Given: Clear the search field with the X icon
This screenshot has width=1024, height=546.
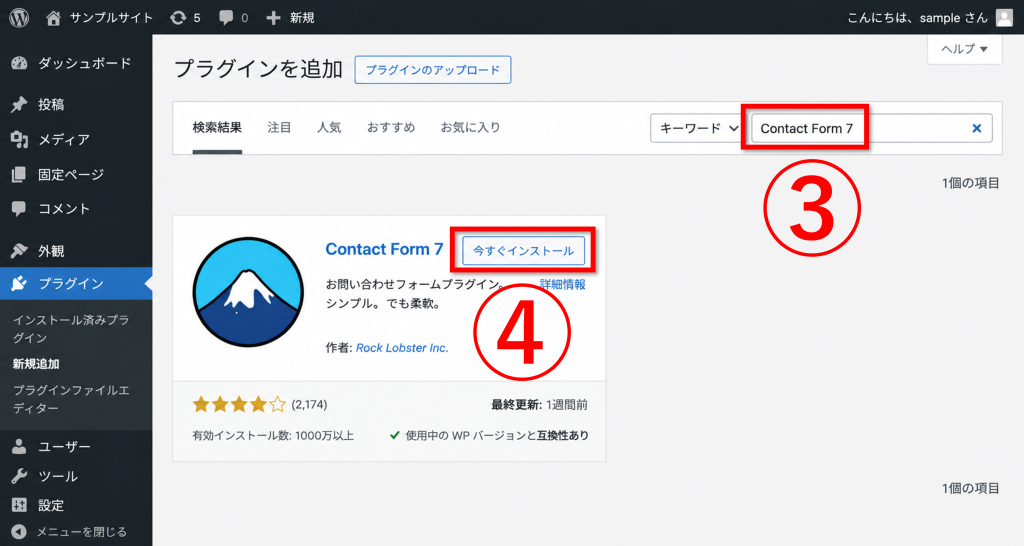Looking at the screenshot, I should point(977,129).
